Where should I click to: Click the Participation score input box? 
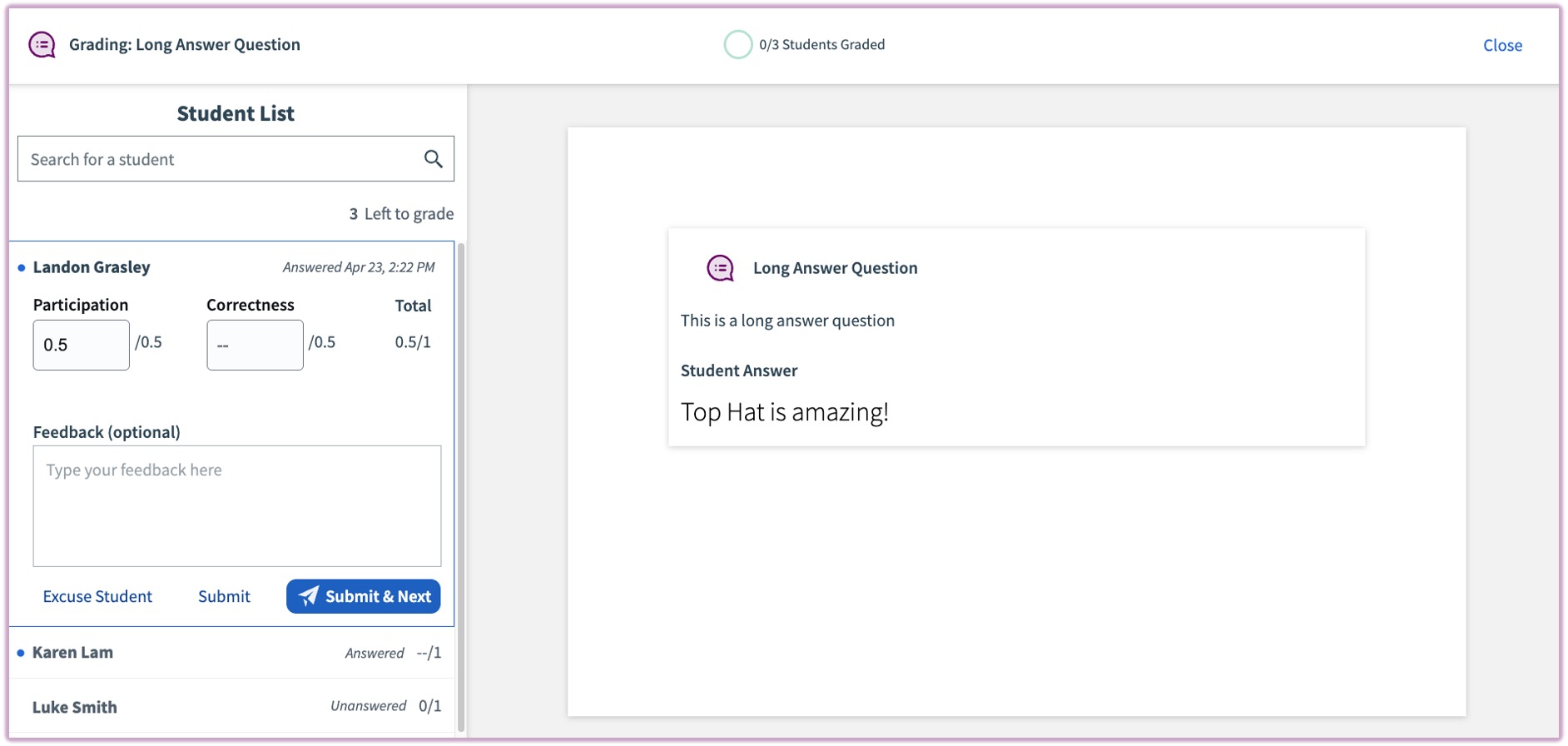tap(81, 345)
